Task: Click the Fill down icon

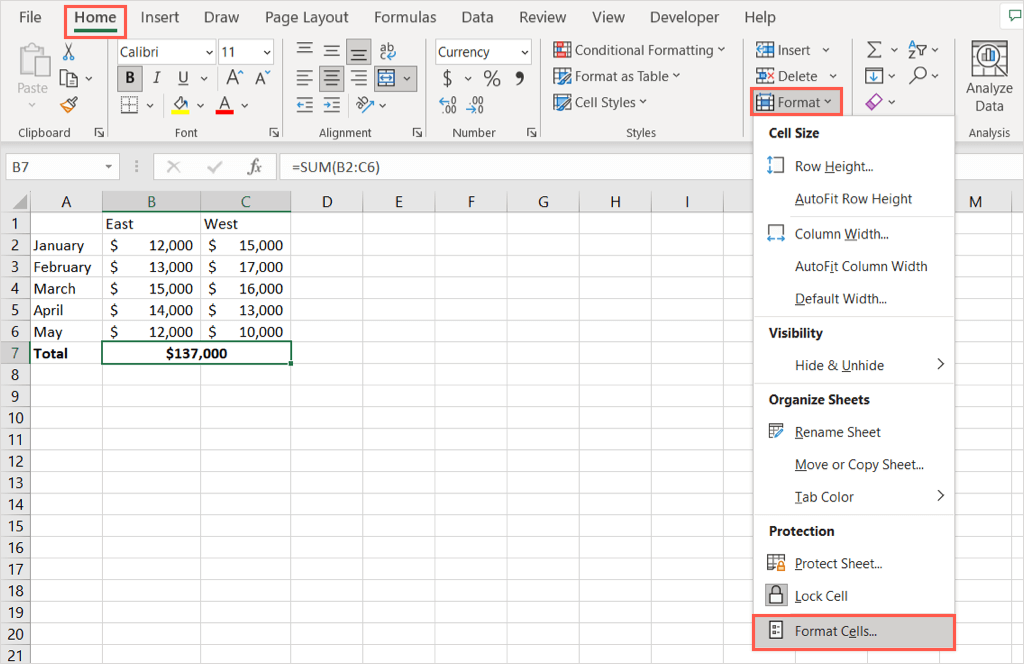Action: pyautogui.click(x=874, y=76)
